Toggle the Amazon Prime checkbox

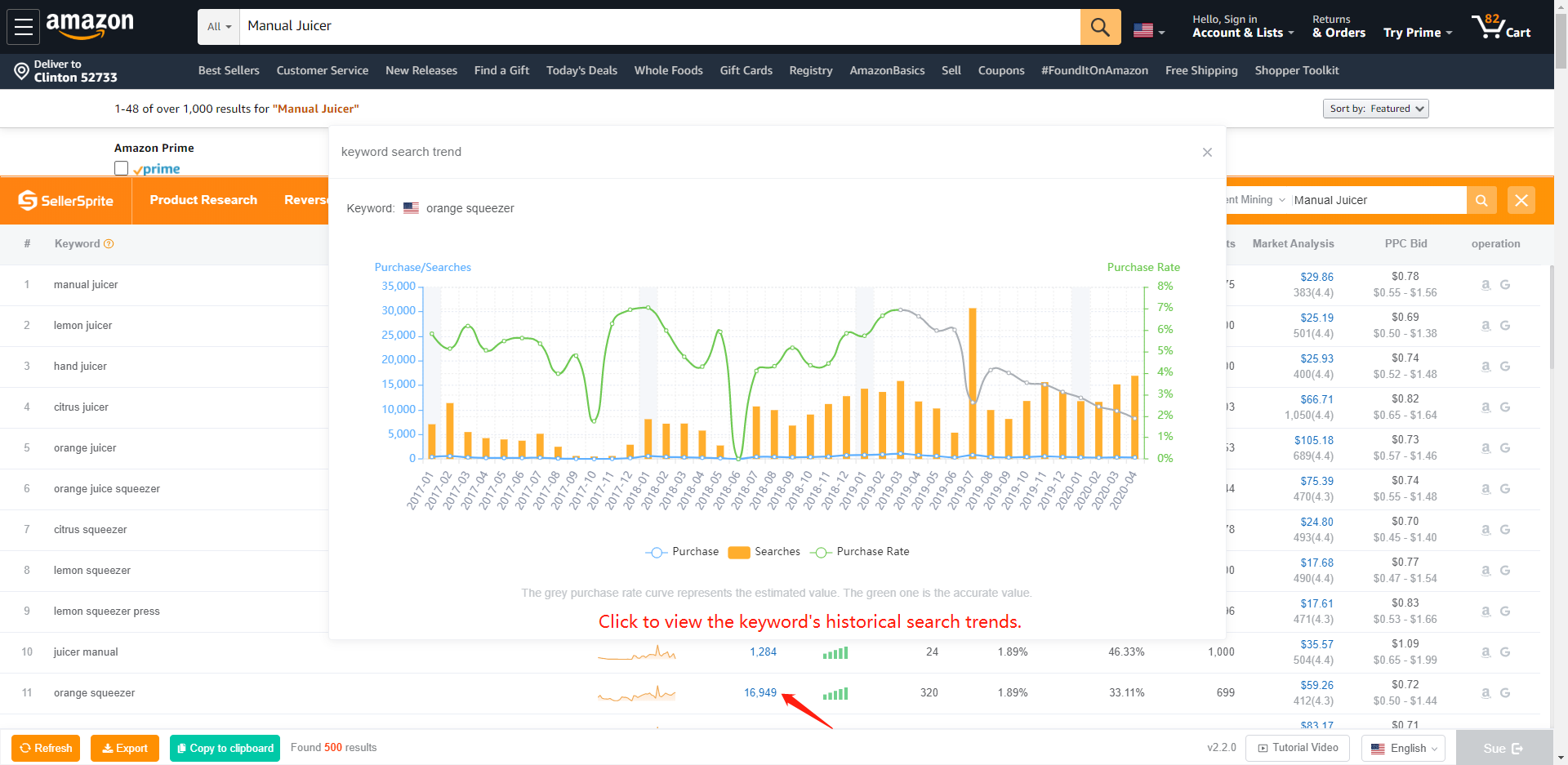coord(122,168)
